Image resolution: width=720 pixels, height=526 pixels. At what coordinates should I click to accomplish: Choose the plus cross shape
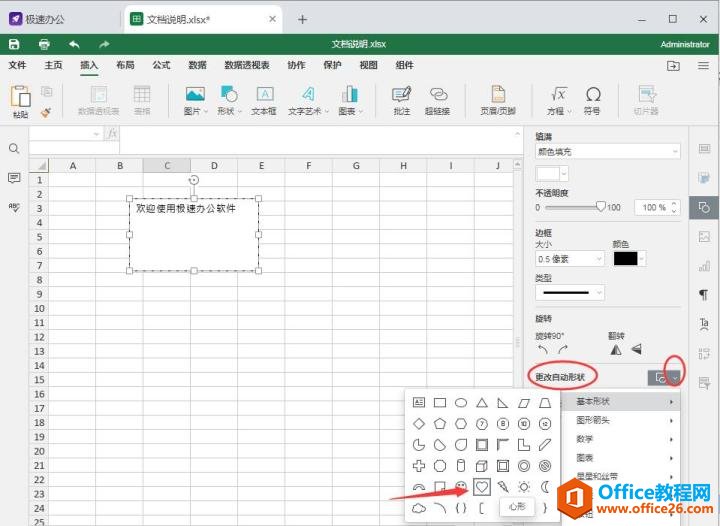pyautogui.click(x=419, y=466)
